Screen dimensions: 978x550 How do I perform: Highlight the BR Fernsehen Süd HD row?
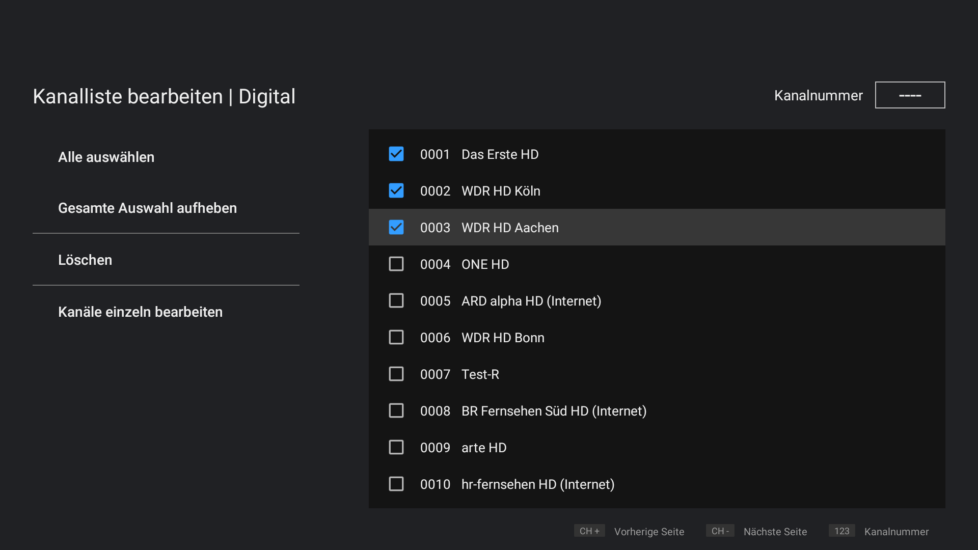(656, 411)
